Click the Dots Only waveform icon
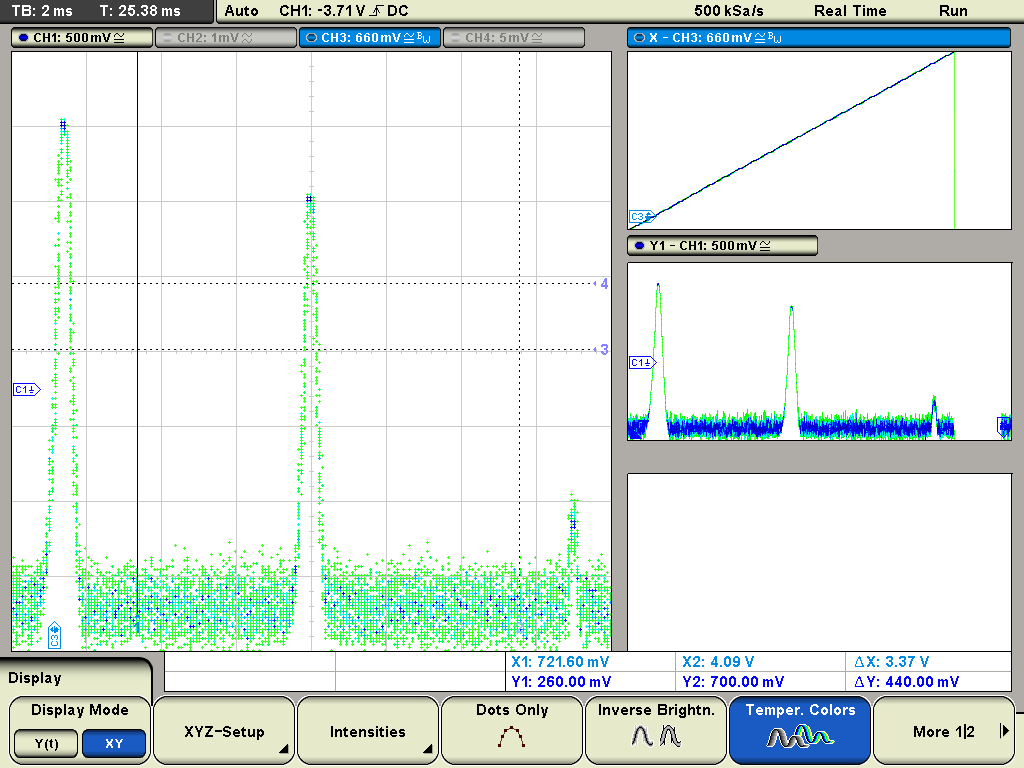 pos(511,738)
